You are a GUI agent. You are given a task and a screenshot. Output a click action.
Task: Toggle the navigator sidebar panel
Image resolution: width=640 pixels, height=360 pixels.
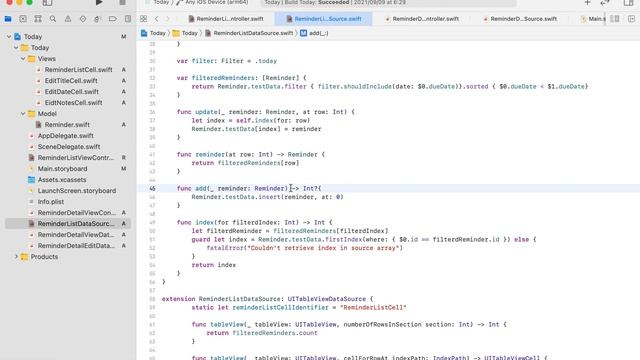pos(47,3)
